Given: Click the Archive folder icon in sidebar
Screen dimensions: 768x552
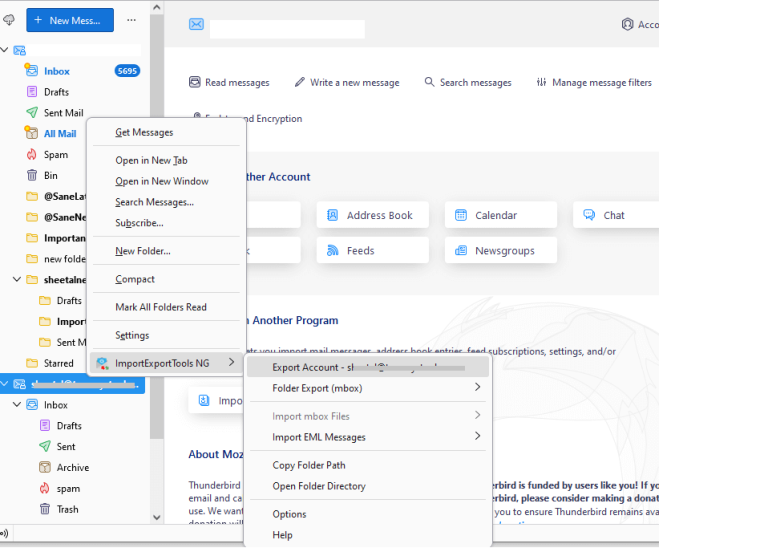Looking at the screenshot, I should (x=45, y=467).
